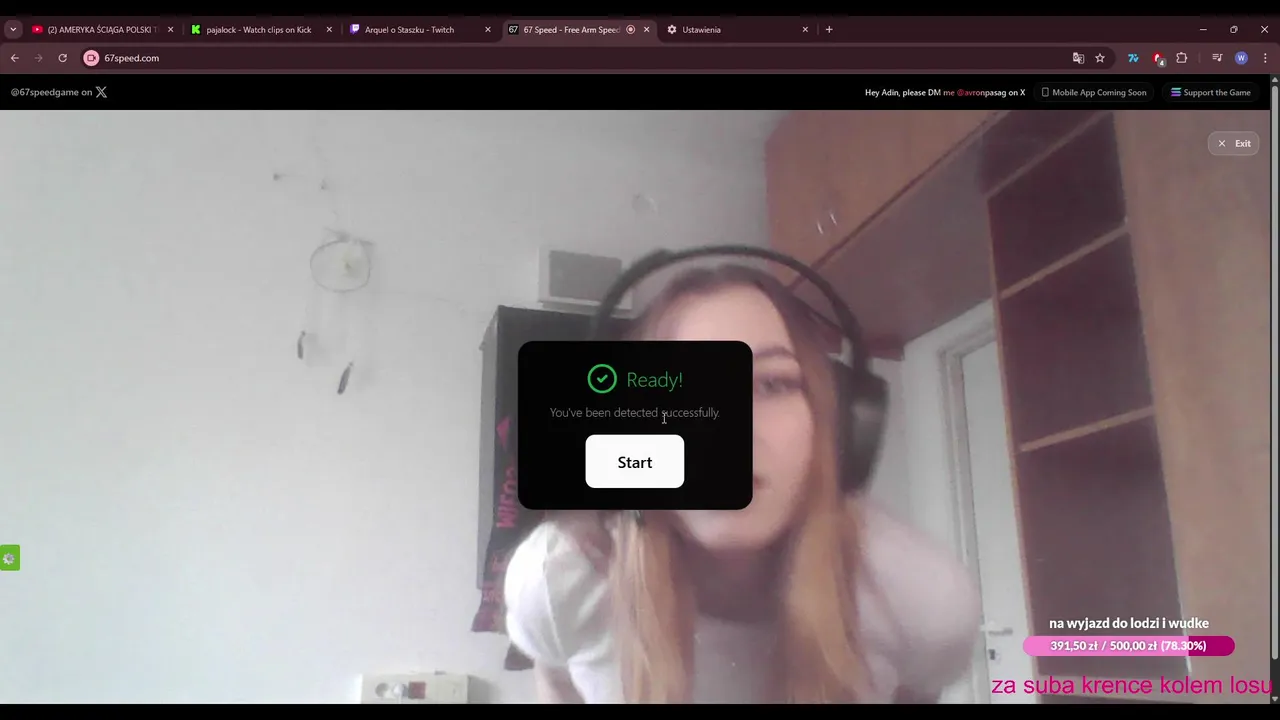Restore down the browser window
The width and height of the screenshot is (1280, 720).
pyautogui.click(x=1234, y=29)
